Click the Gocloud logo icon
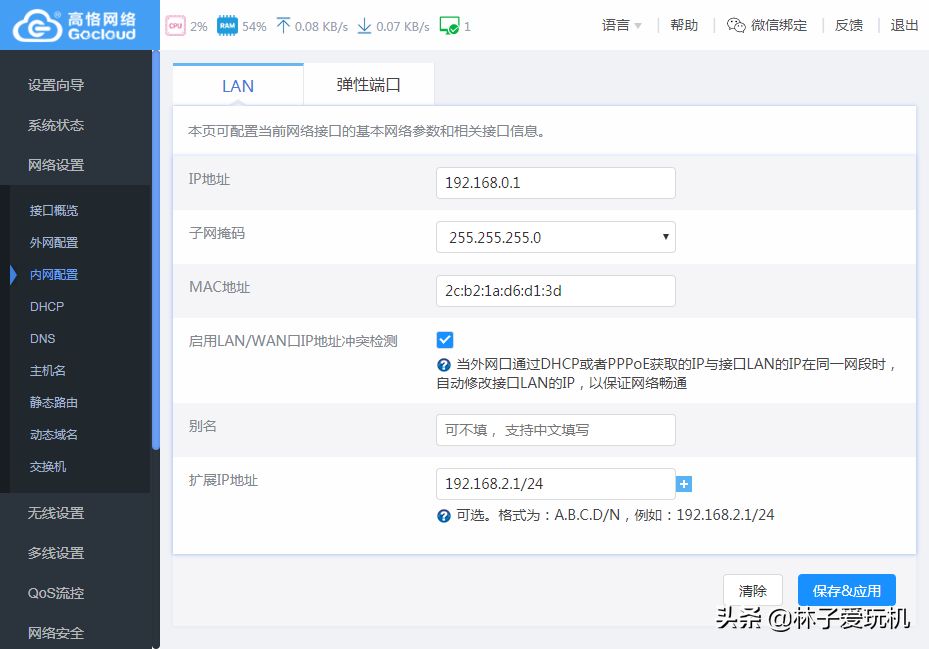 (37, 25)
